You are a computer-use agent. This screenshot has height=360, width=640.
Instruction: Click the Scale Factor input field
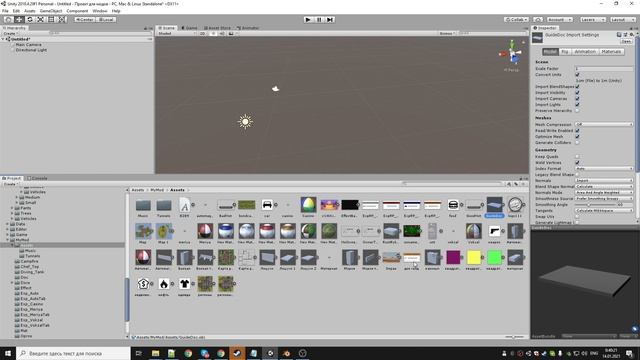pyautogui.click(x=604, y=69)
